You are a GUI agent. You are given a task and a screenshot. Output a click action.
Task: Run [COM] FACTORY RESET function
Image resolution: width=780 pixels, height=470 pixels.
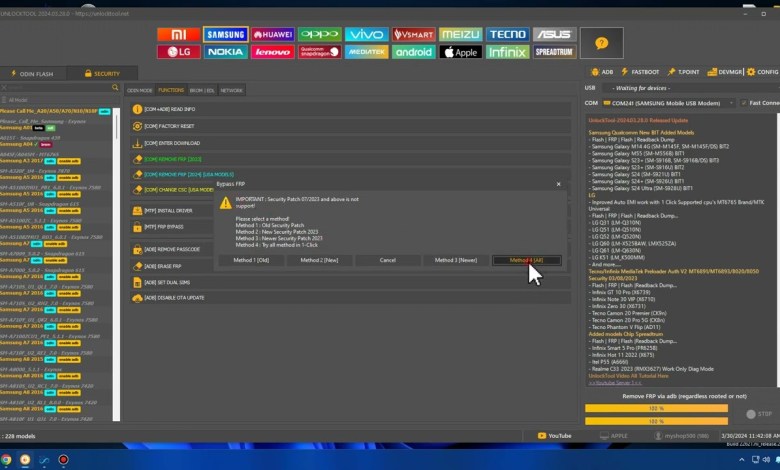[350, 126]
